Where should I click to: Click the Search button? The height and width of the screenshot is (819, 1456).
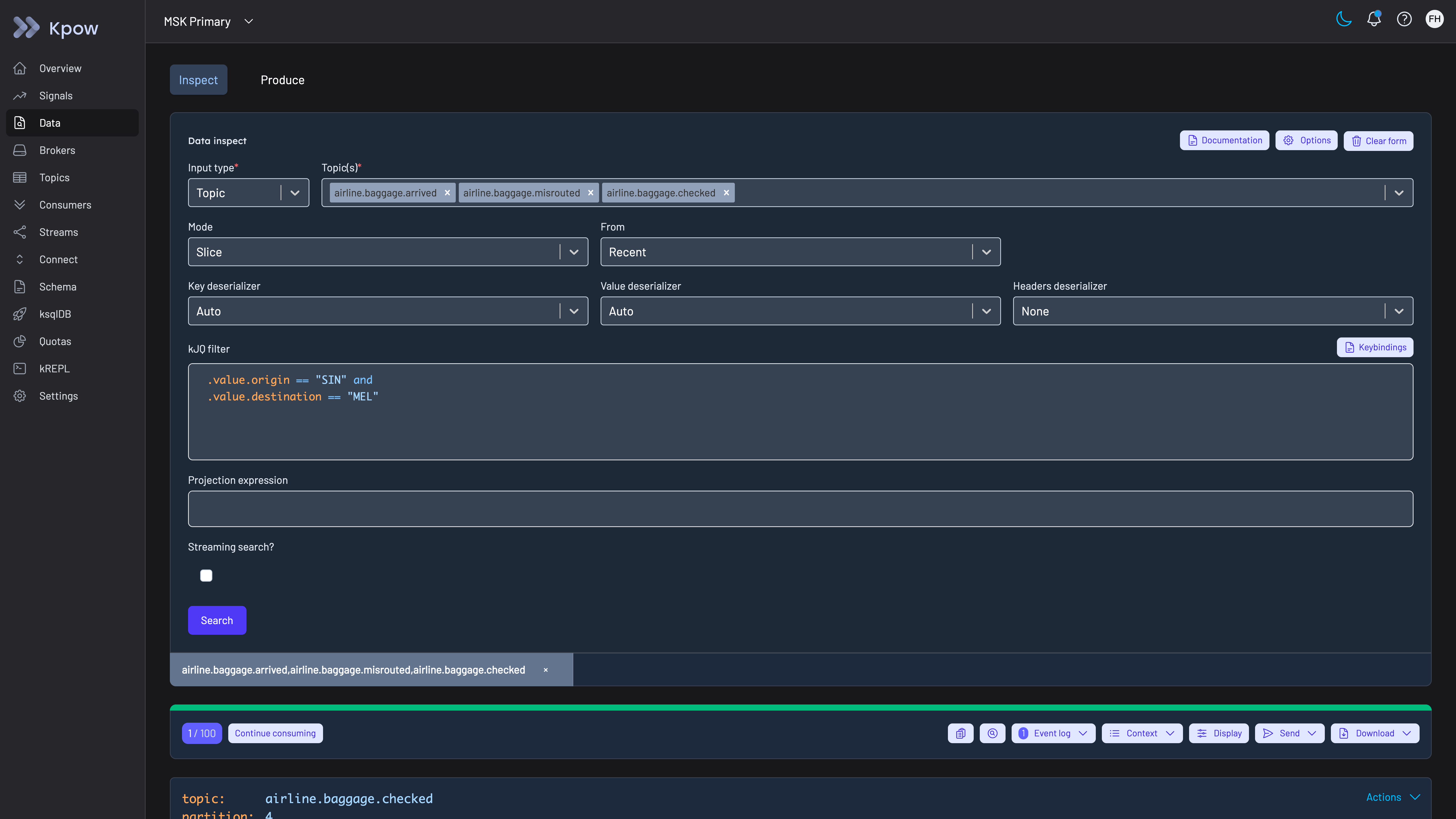tap(217, 620)
